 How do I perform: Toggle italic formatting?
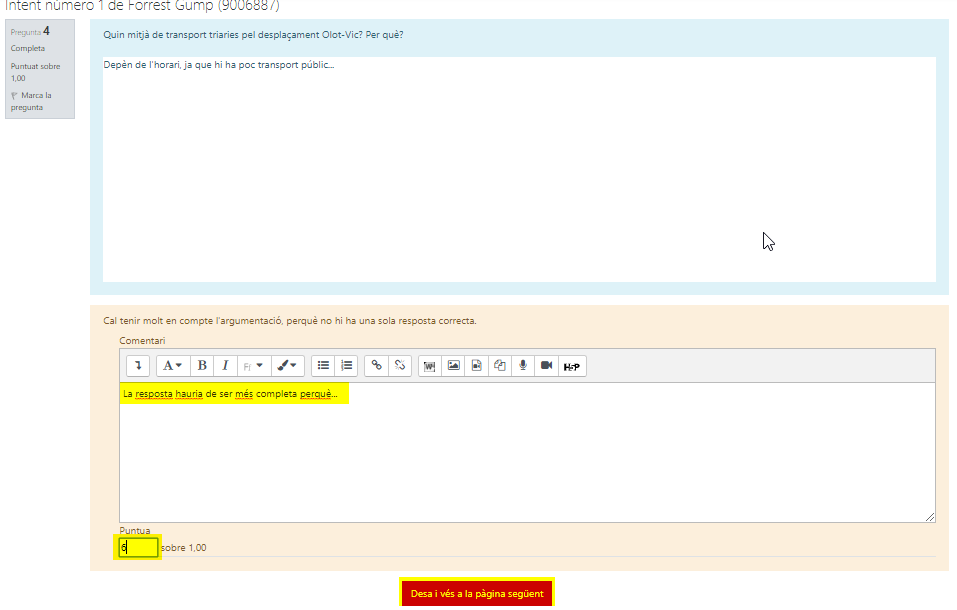click(225, 366)
